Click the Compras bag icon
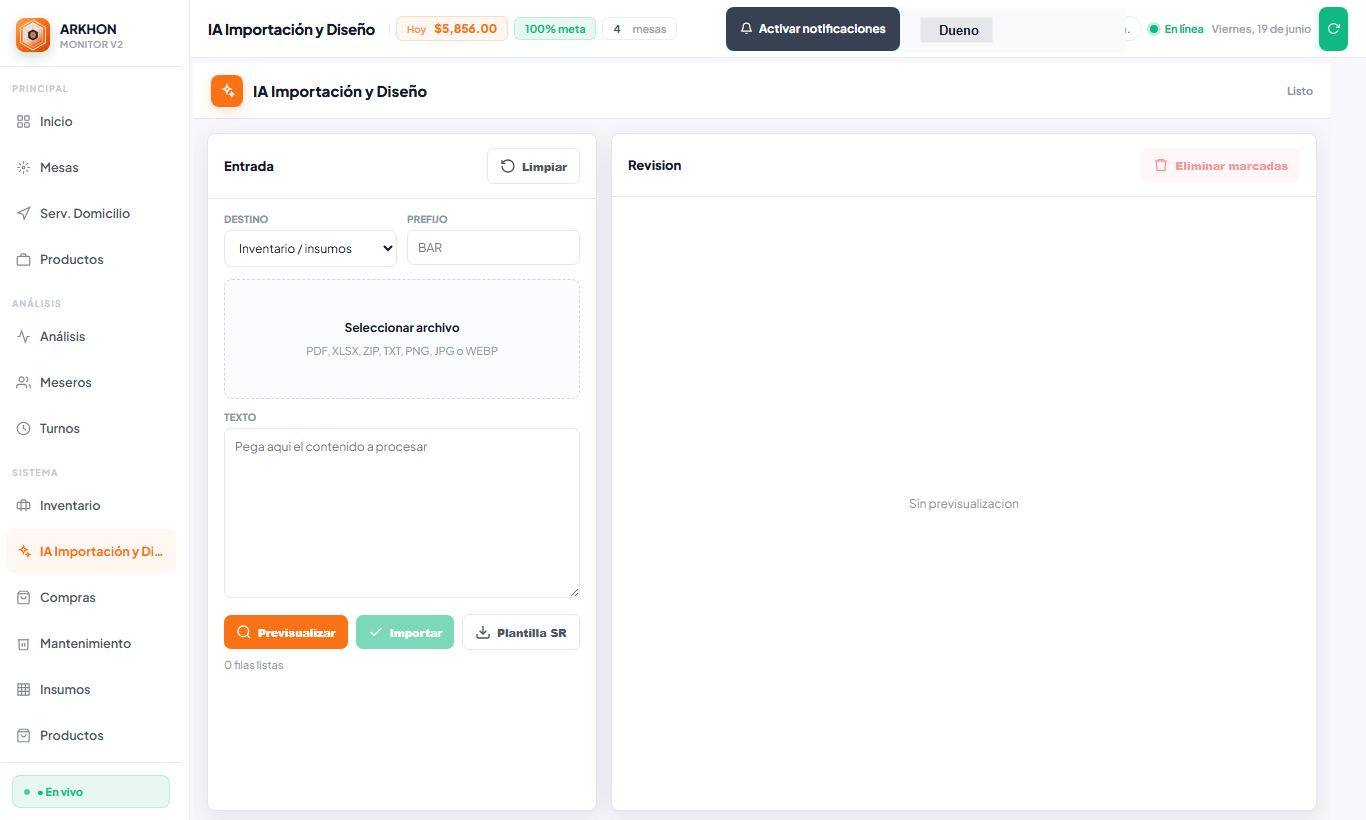 coord(24,597)
